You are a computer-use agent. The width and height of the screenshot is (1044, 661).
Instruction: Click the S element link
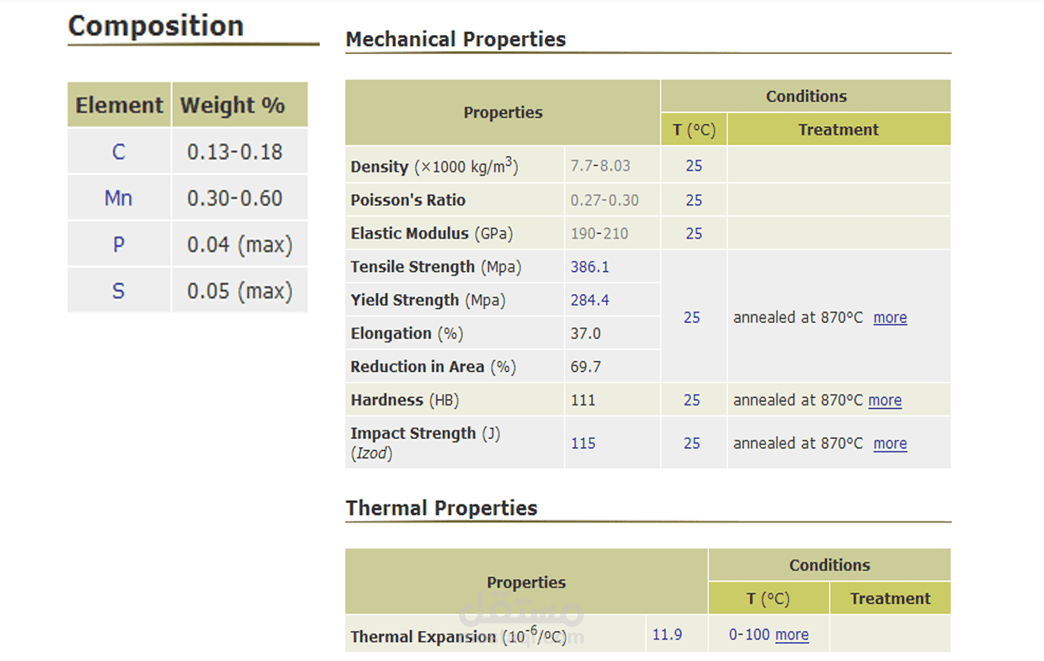(x=118, y=292)
